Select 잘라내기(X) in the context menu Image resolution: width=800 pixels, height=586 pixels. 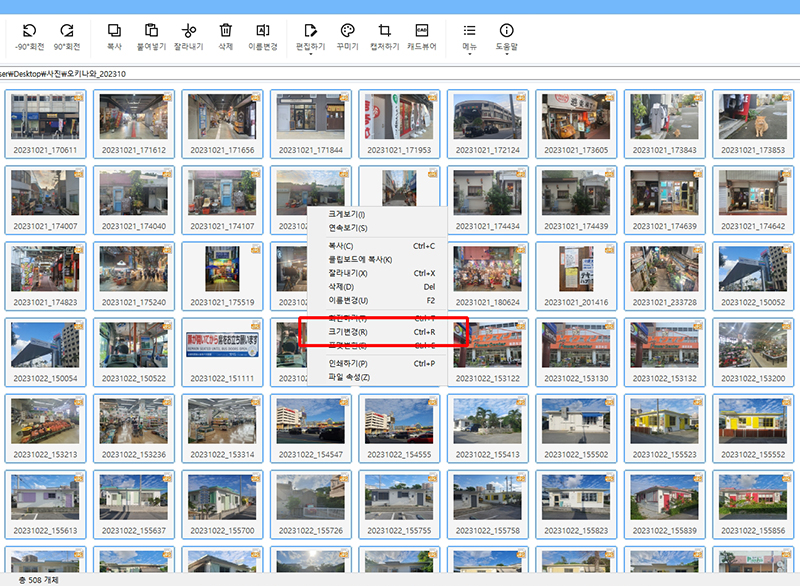tap(378, 273)
